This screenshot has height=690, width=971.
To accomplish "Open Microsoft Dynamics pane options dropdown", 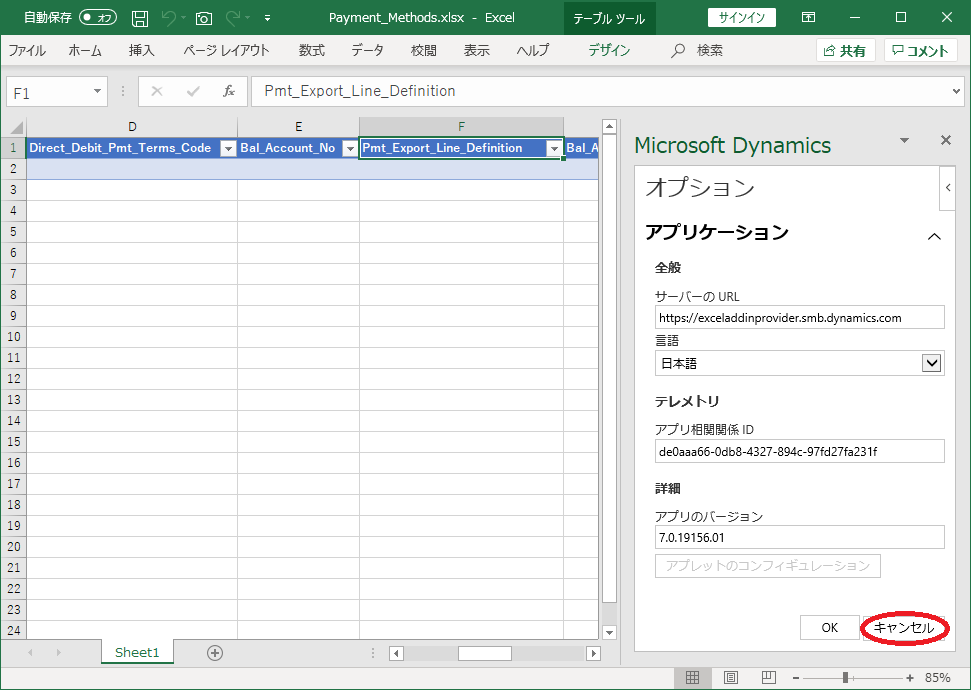I will pyautogui.click(x=904, y=141).
